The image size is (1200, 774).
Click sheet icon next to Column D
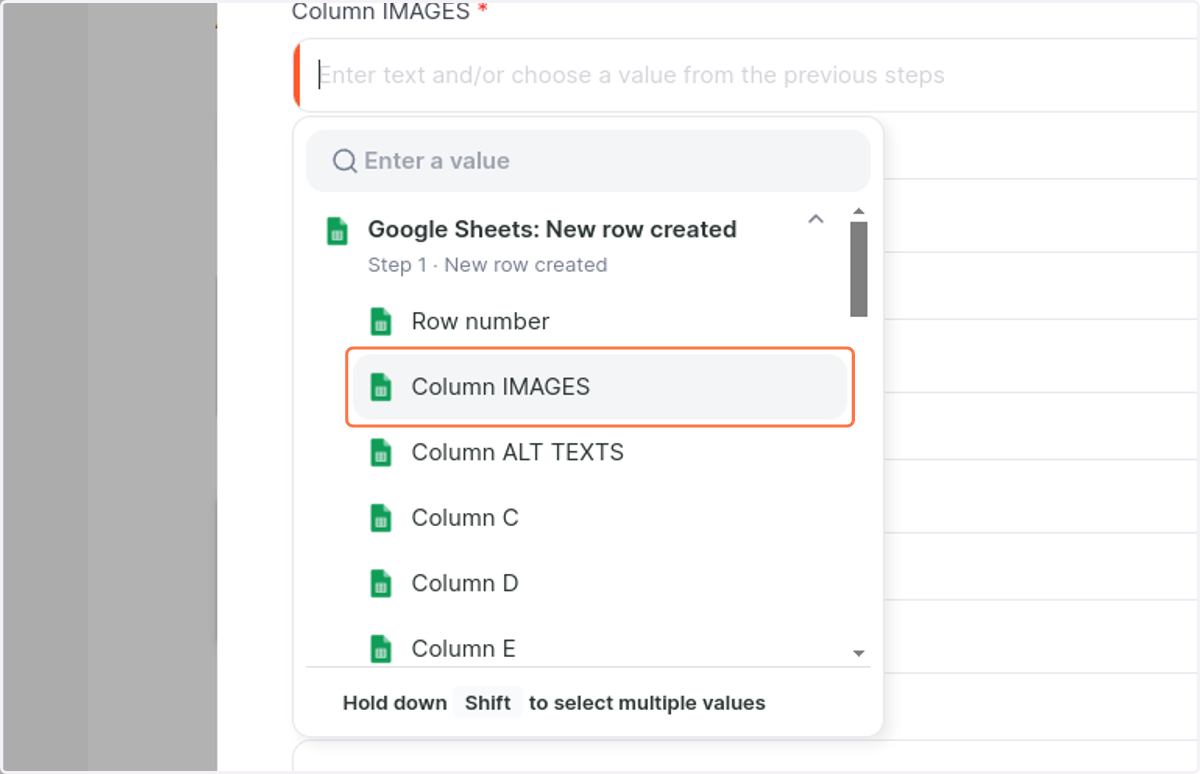point(380,584)
